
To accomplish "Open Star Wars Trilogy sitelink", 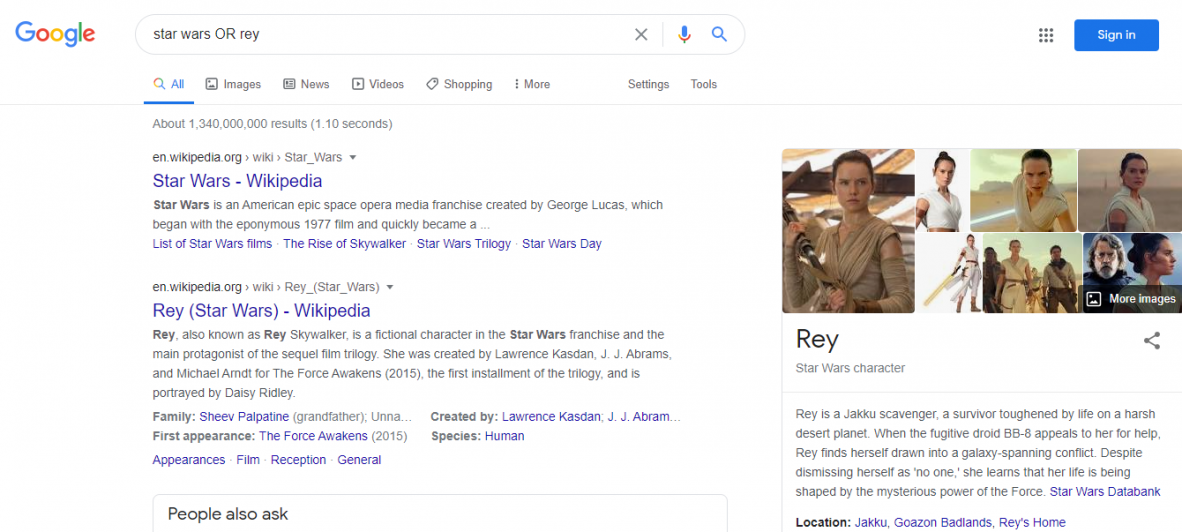I will 464,244.
